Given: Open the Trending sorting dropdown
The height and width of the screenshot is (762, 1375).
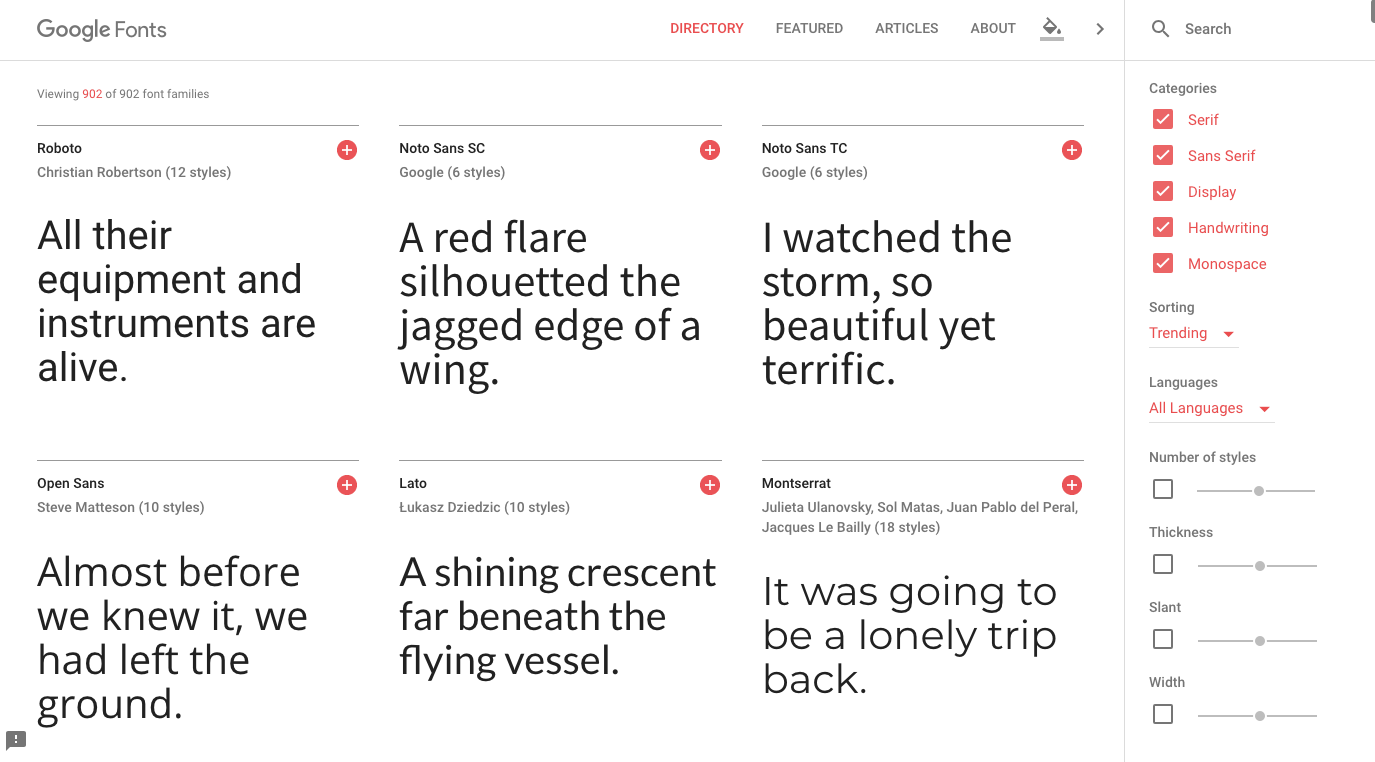Looking at the screenshot, I should 1192,334.
